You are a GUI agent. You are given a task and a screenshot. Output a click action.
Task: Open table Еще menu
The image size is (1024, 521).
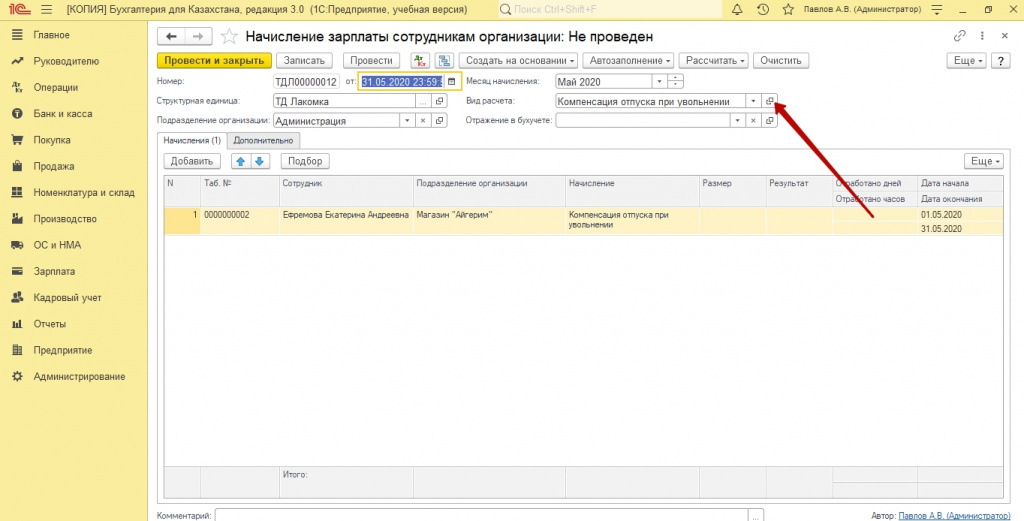pyautogui.click(x=985, y=161)
